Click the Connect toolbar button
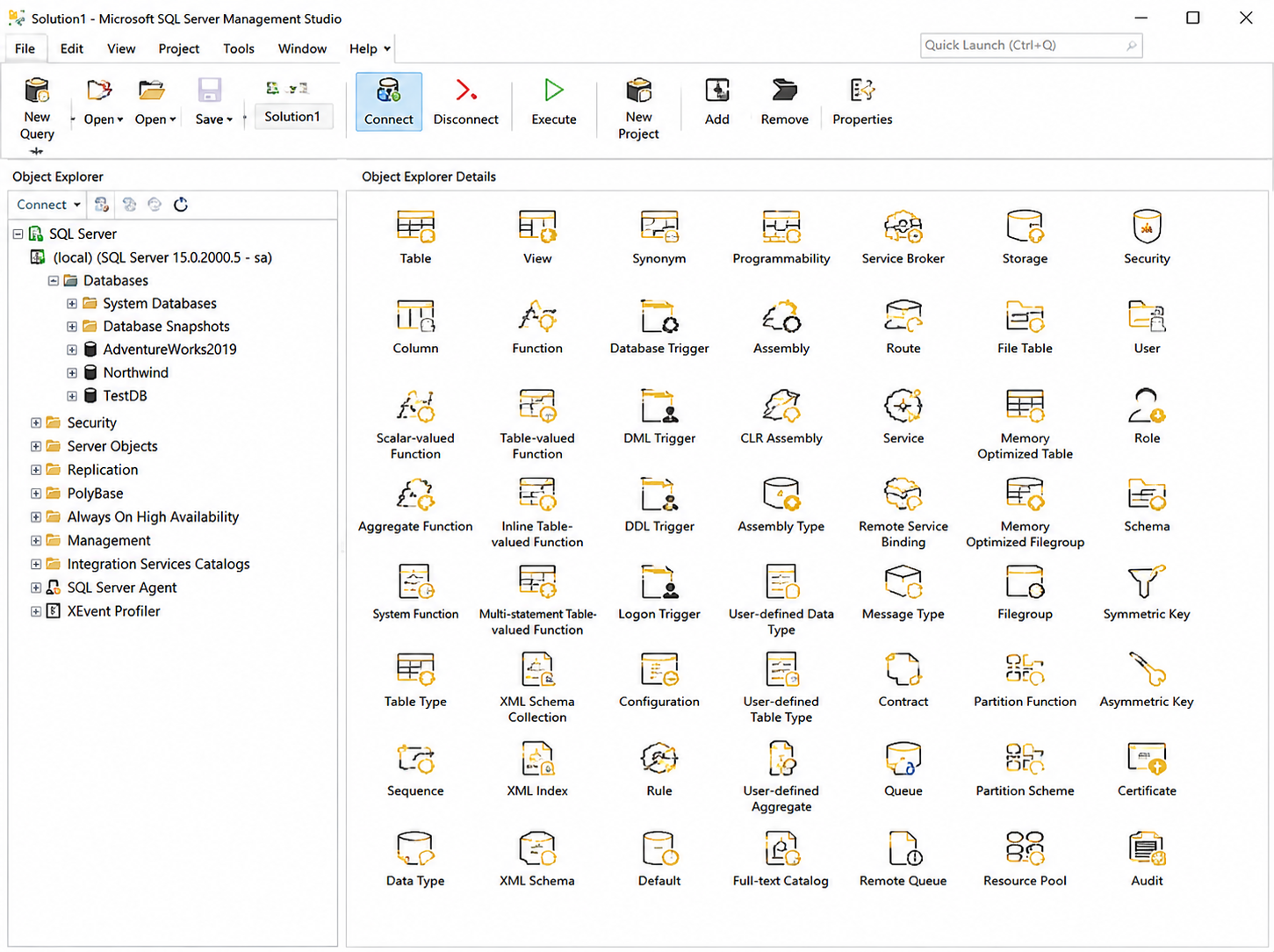Image resolution: width=1274 pixels, height=952 pixels. tap(389, 102)
